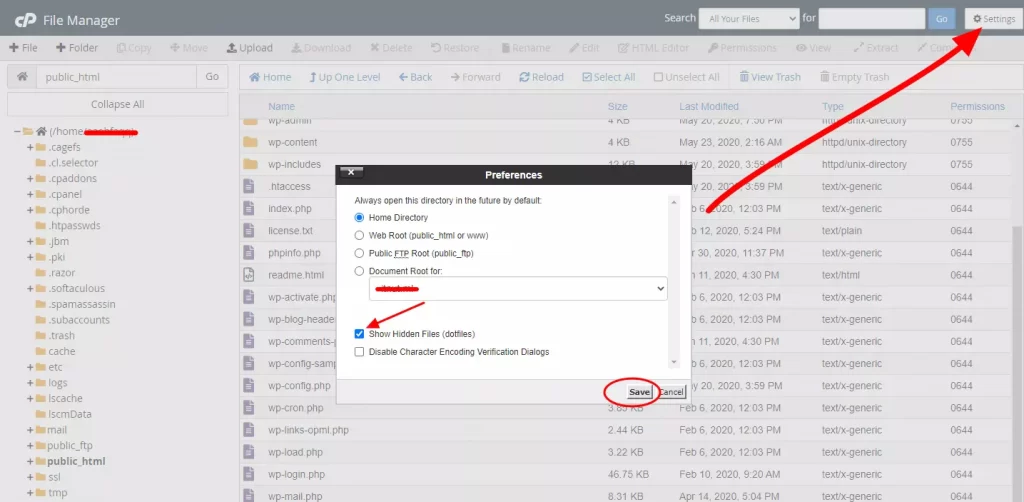1024x502 pixels.
Task: Toggle Disable Character Encoding Verification Dialogs checkbox
Action: (359, 351)
